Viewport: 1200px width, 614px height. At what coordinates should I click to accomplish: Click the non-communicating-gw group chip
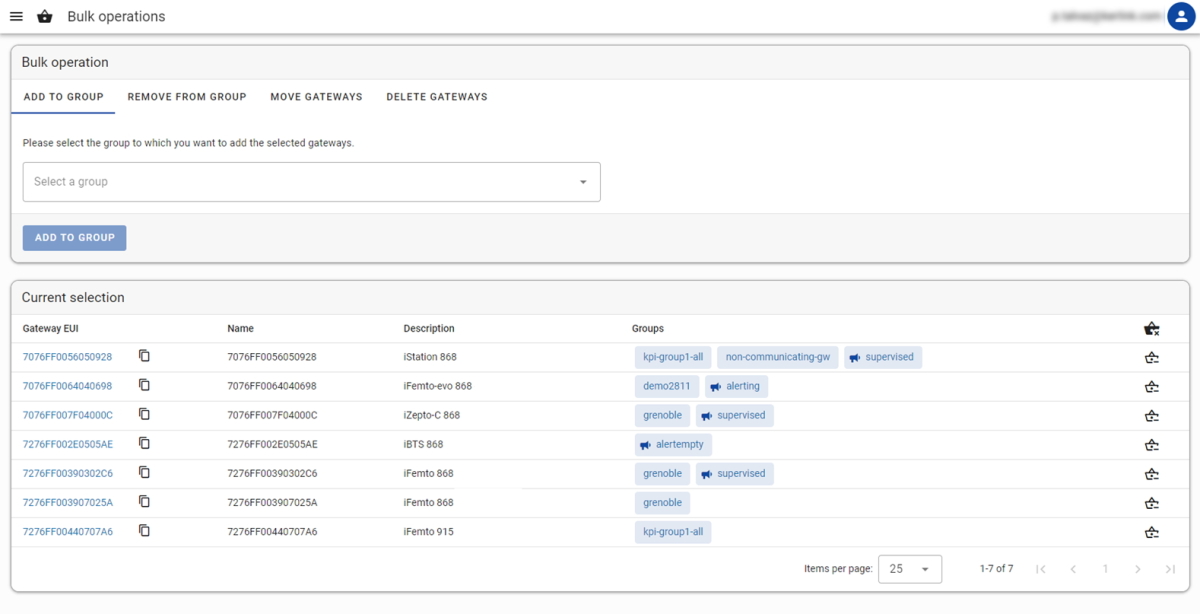tap(777, 357)
